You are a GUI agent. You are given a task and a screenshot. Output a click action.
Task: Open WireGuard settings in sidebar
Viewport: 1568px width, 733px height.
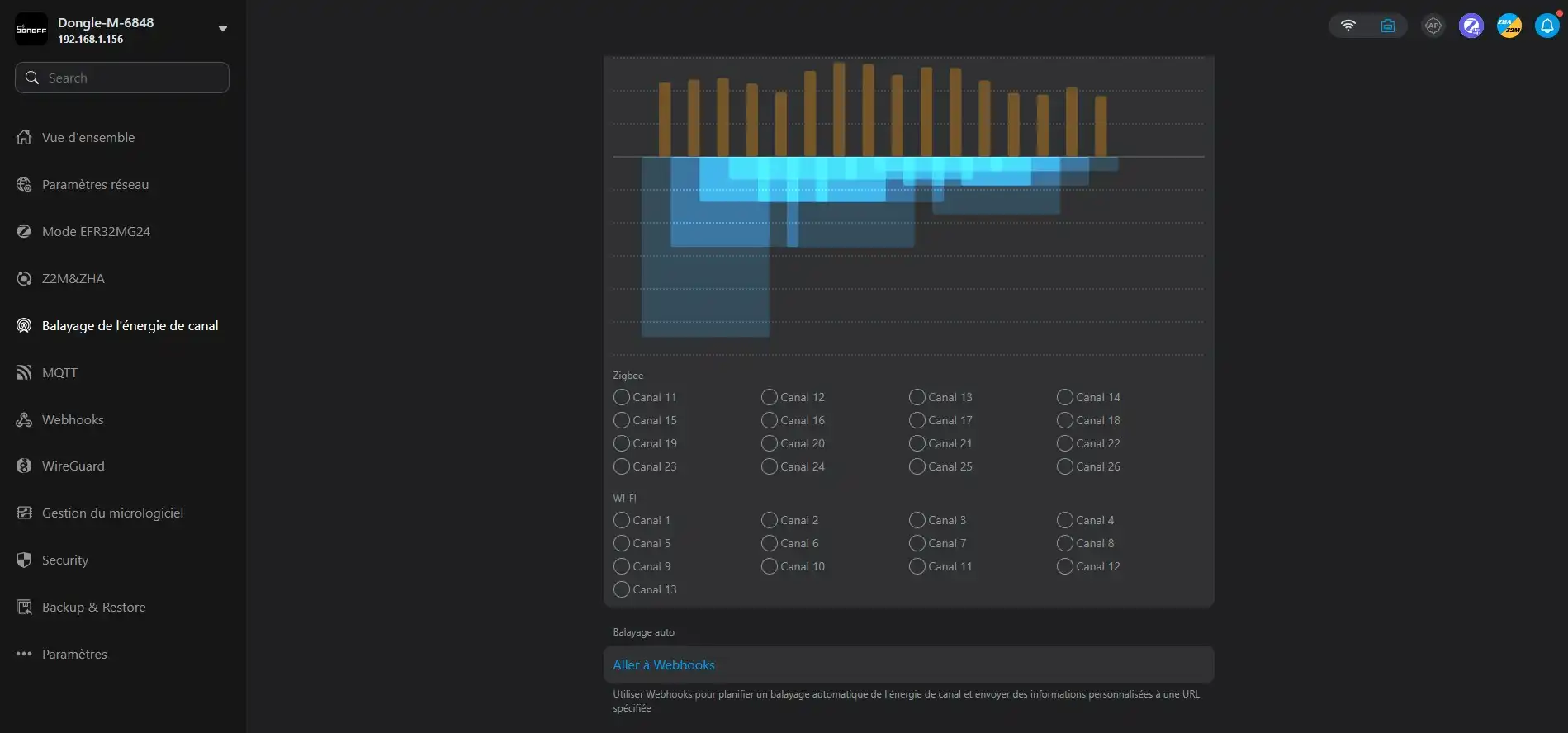73,466
